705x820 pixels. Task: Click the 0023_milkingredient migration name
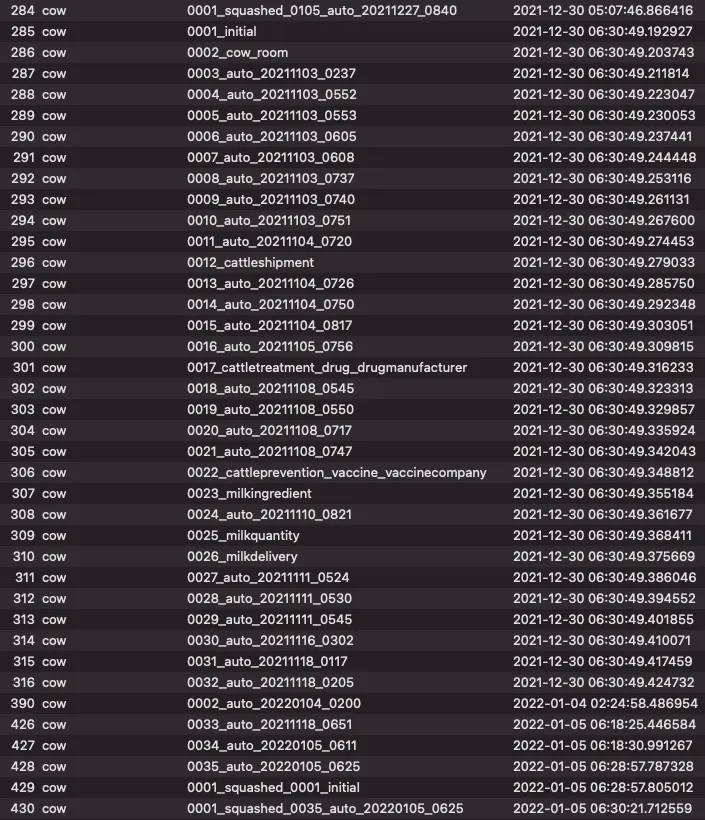tap(249, 493)
